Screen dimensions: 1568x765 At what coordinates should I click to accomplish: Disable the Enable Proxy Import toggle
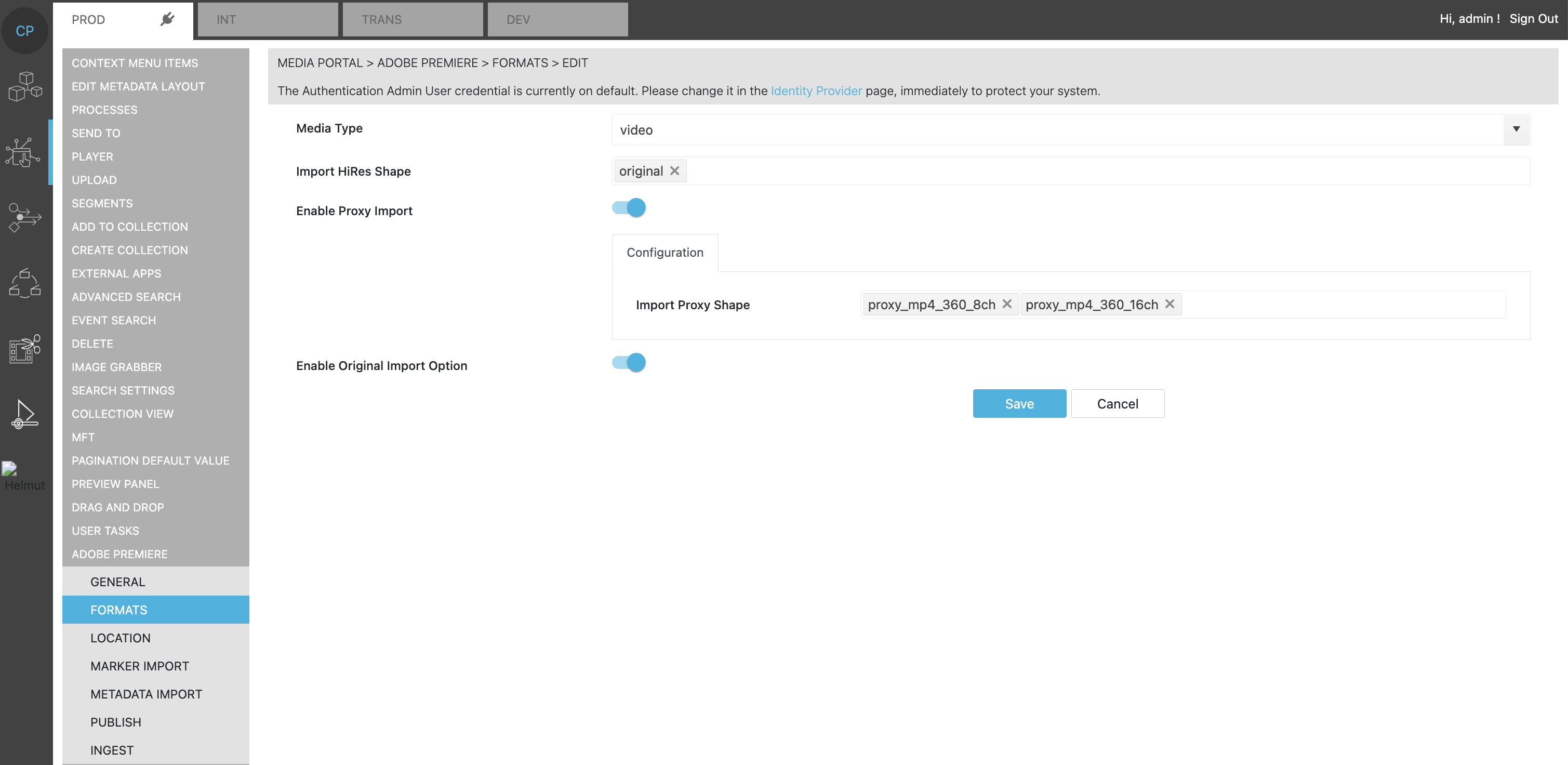click(x=628, y=207)
